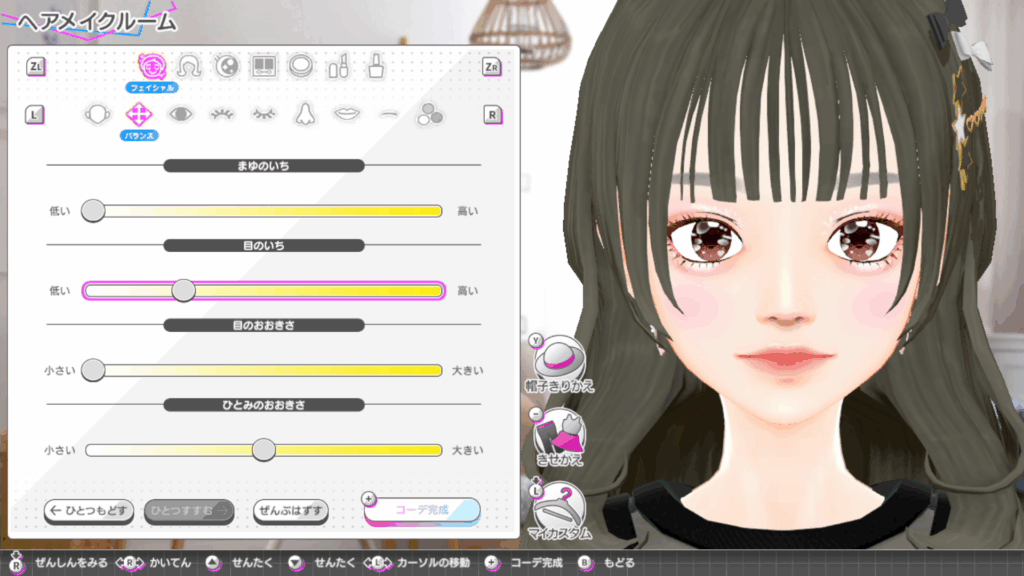The width and height of the screenshot is (1024, 576).
Task: Open the hairstyle category icon
Action: (189, 66)
